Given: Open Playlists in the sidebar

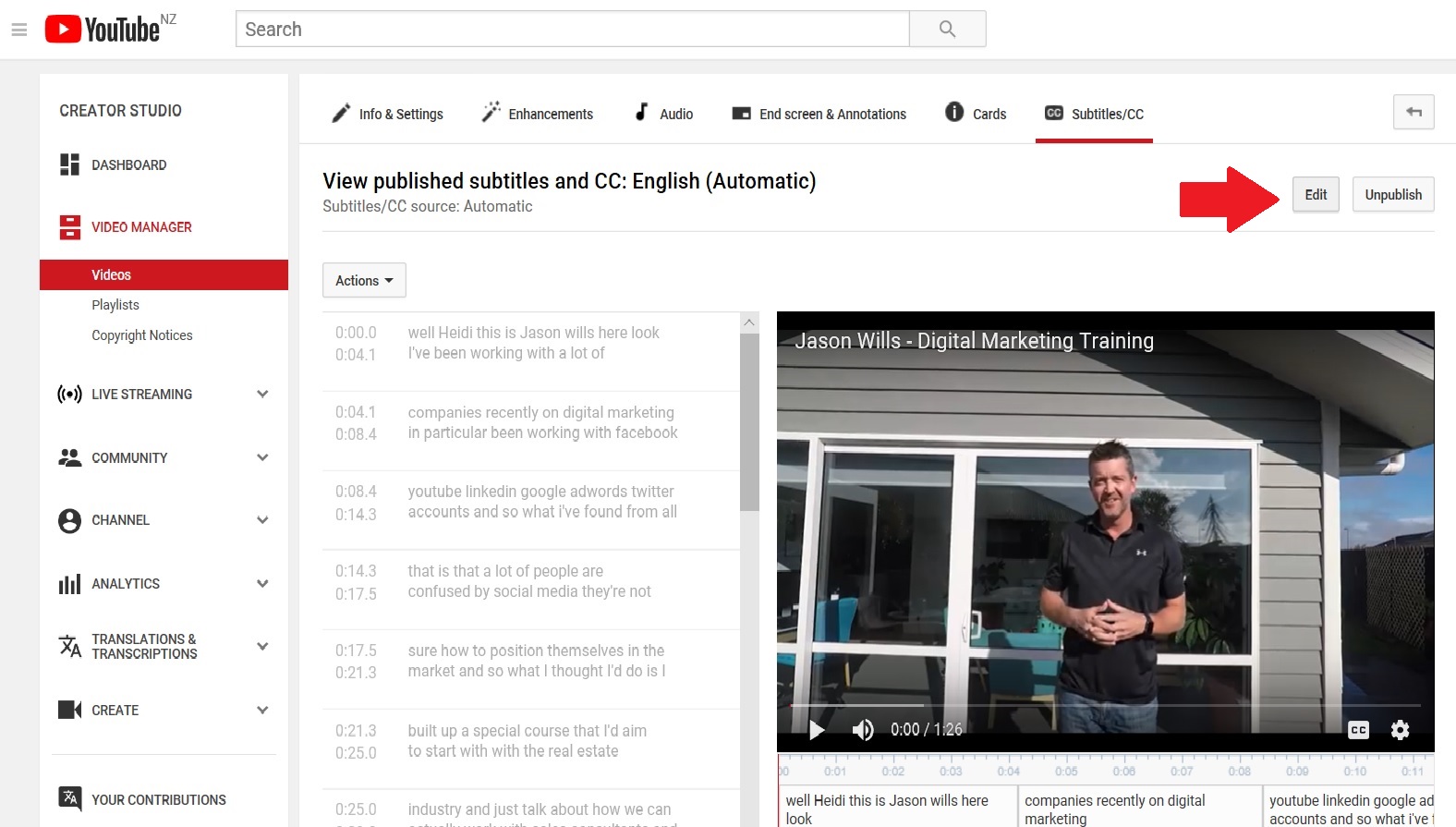Looking at the screenshot, I should pos(115,305).
